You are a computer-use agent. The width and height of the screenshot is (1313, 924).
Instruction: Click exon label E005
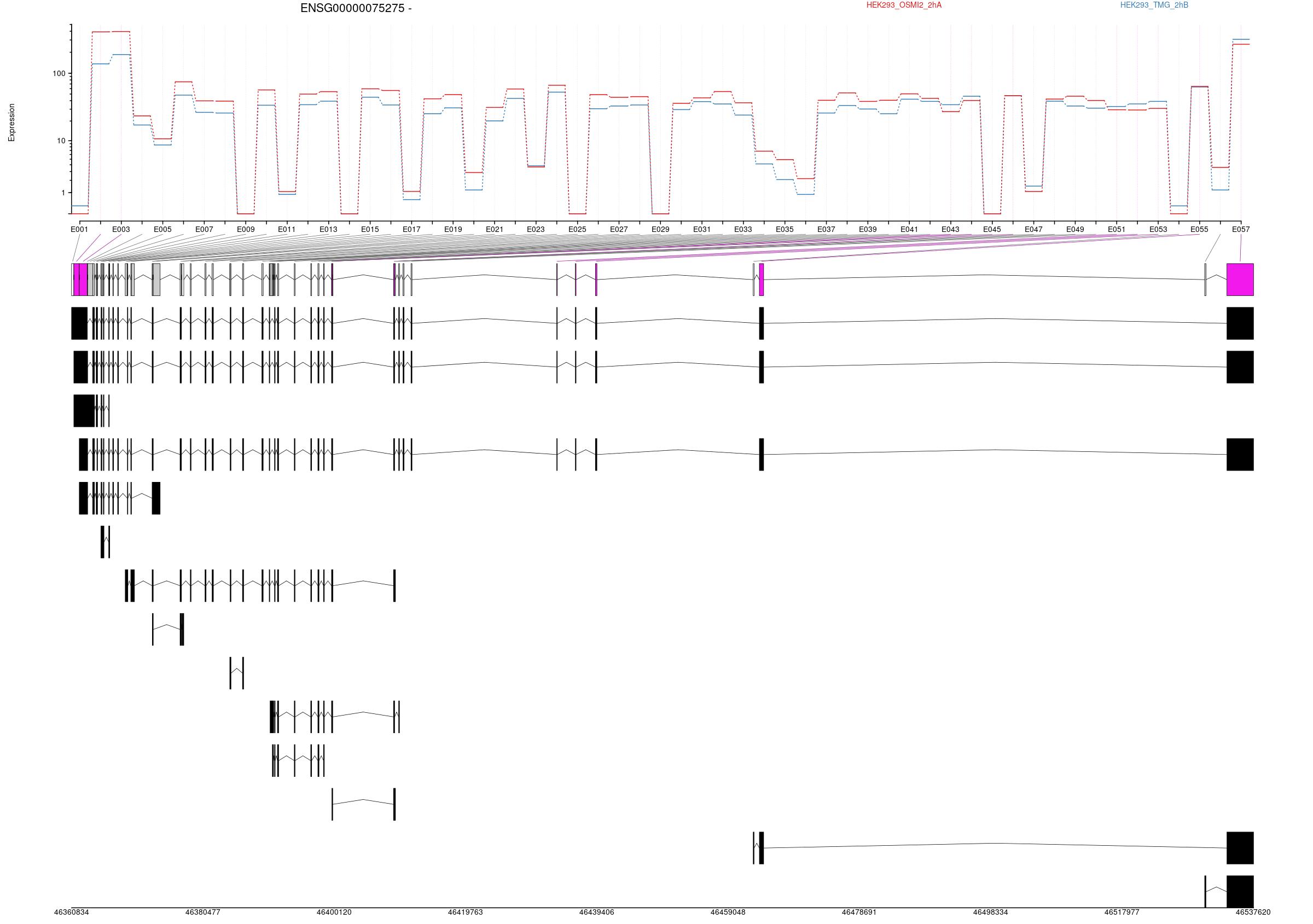[162, 229]
